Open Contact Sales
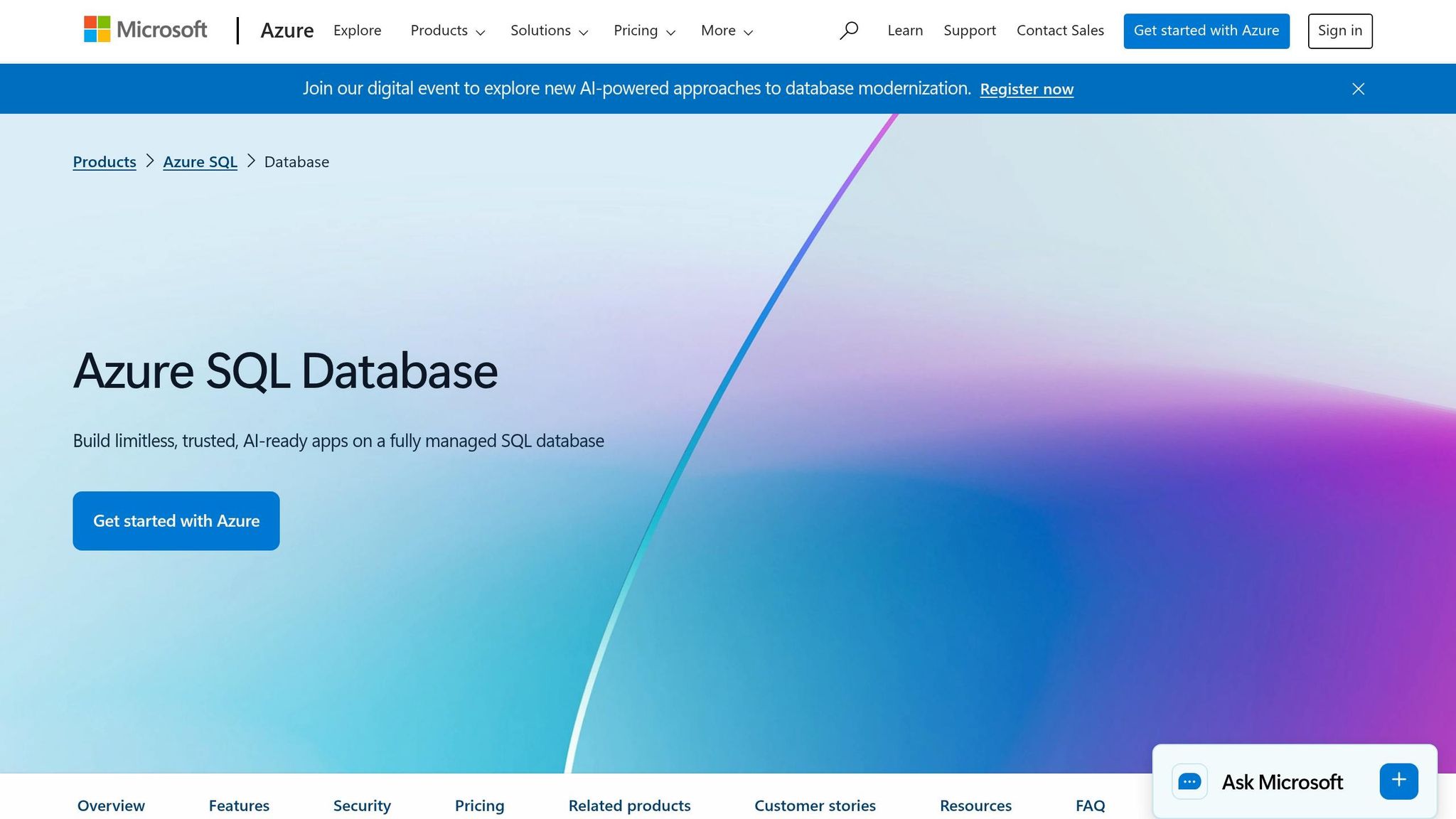1456x819 pixels. [x=1060, y=31]
